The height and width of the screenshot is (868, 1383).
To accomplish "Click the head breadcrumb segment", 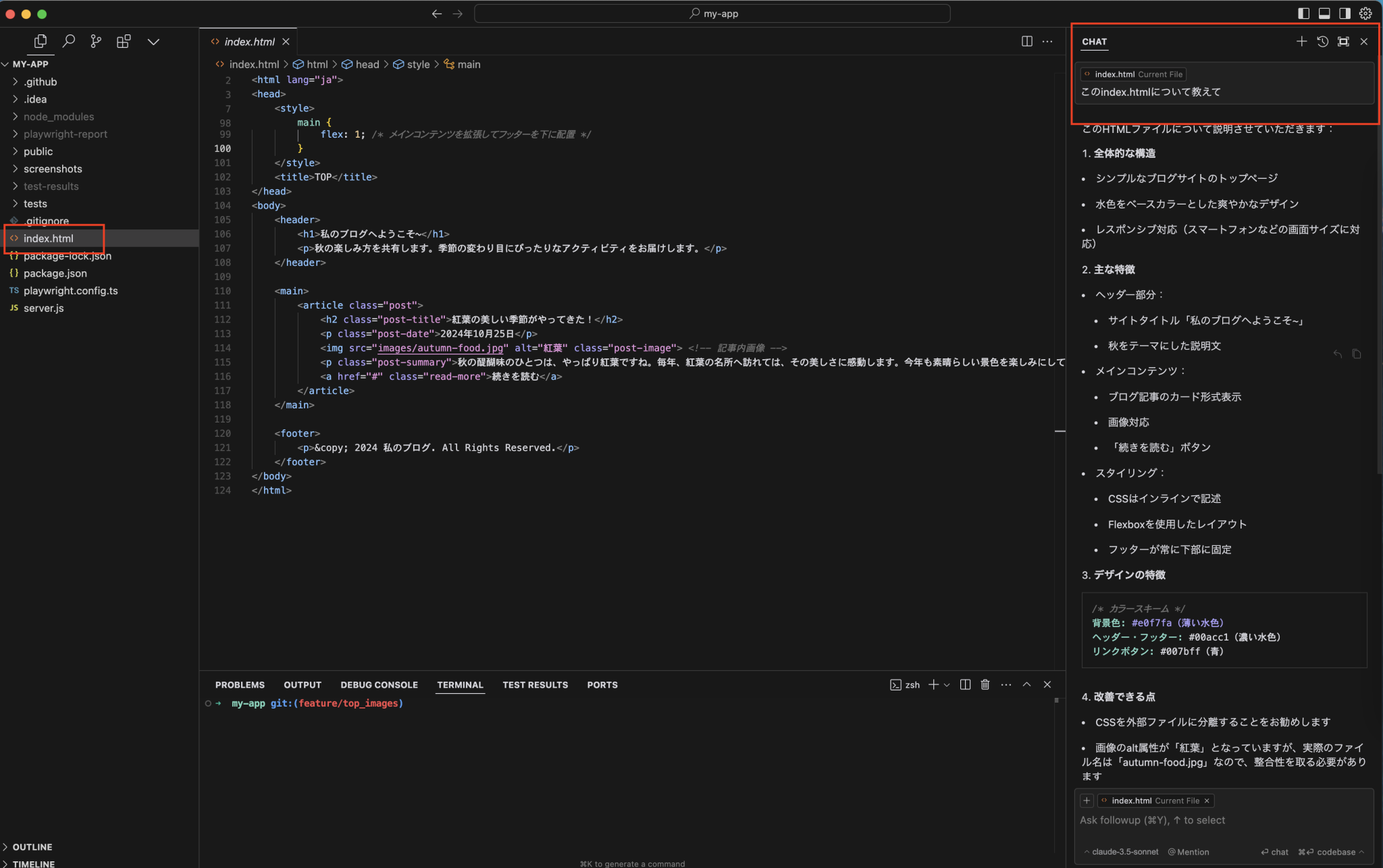I will [x=361, y=65].
